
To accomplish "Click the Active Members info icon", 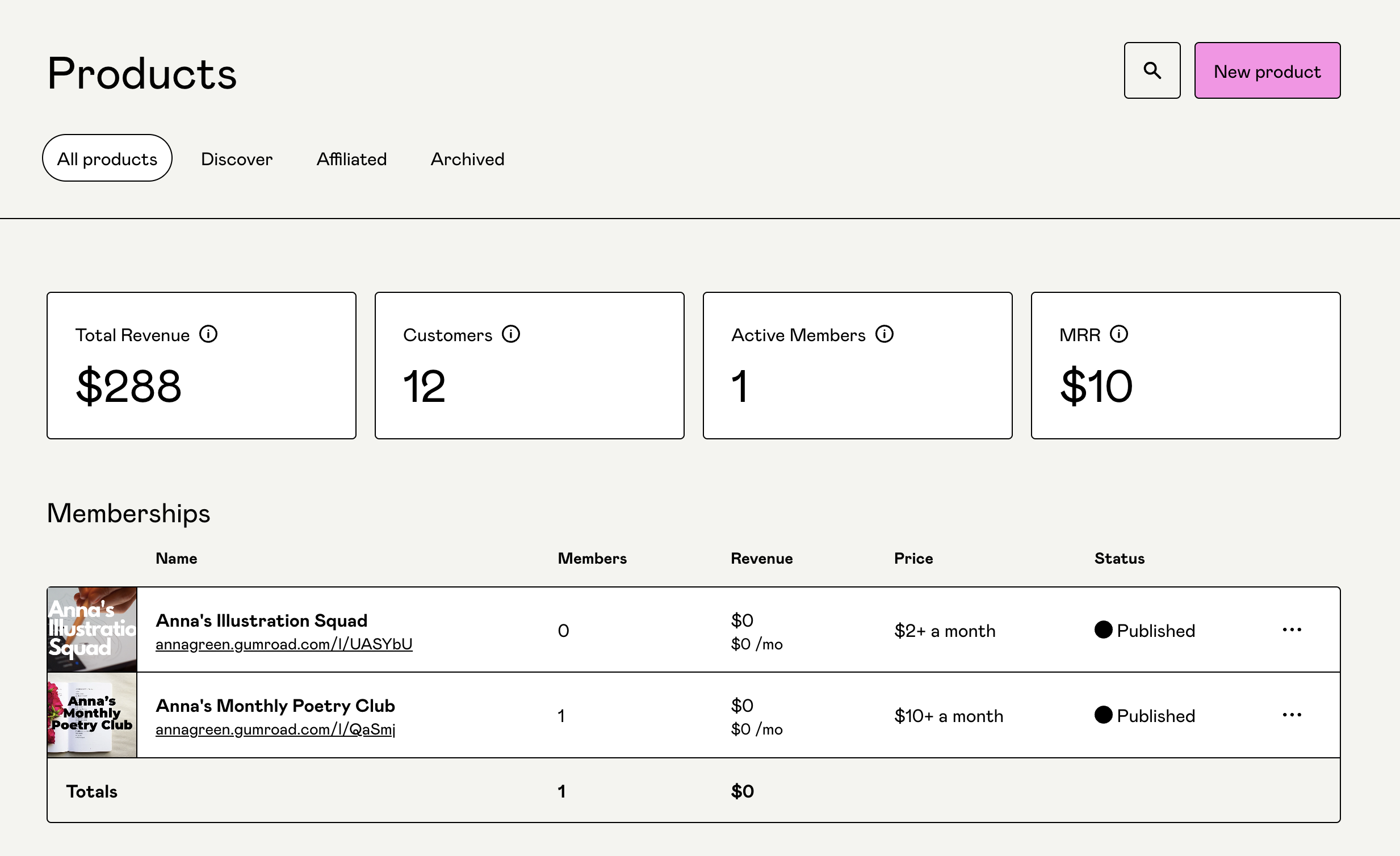I will click(884, 334).
